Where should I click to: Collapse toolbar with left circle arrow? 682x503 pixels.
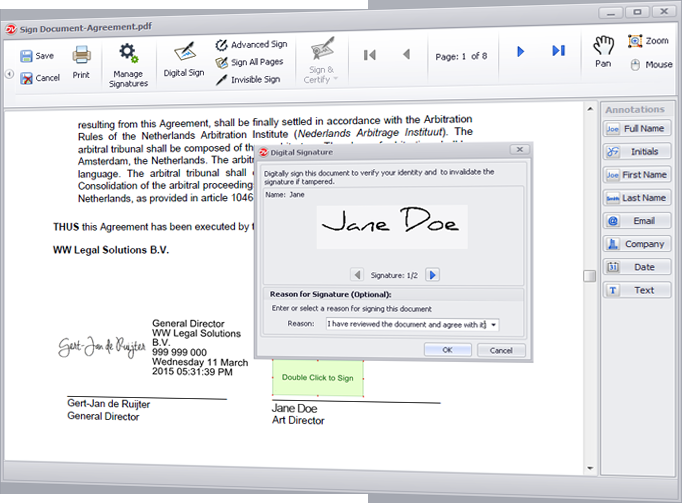click(10, 74)
